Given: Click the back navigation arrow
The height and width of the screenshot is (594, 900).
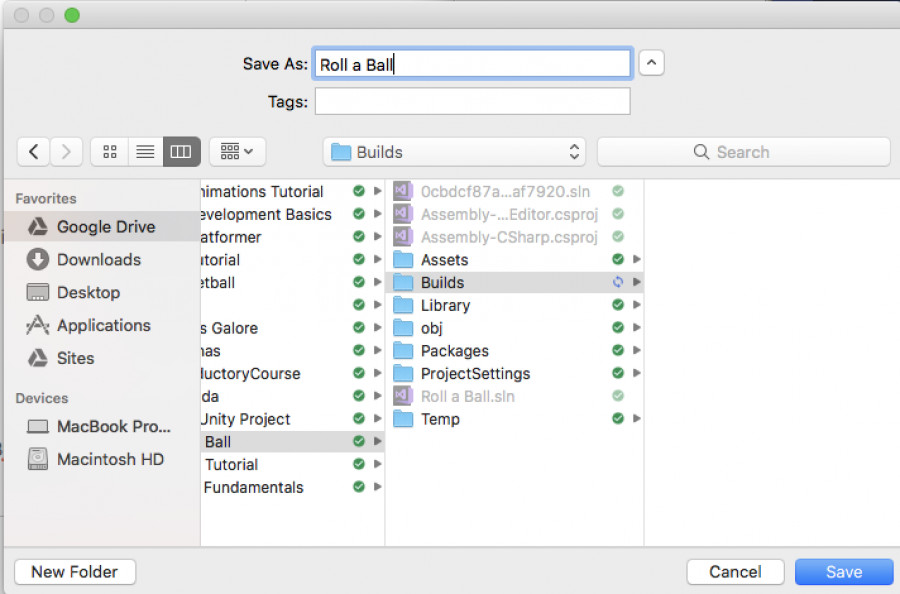Looking at the screenshot, I should click(x=34, y=152).
